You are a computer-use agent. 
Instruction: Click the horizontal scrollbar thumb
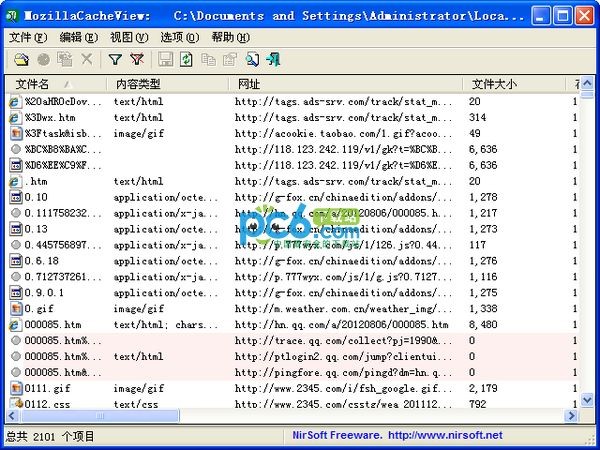pos(100,416)
